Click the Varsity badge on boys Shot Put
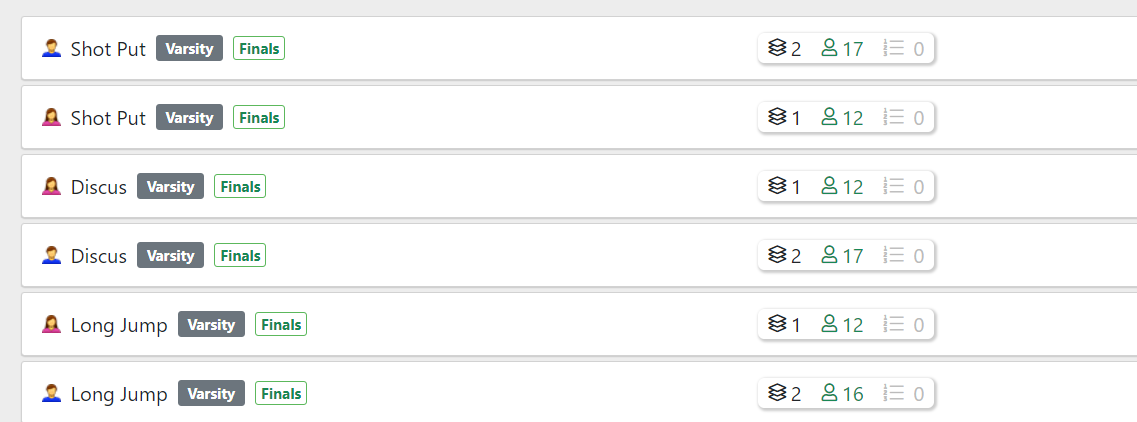Image resolution: width=1137 pixels, height=422 pixels. [x=189, y=48]
